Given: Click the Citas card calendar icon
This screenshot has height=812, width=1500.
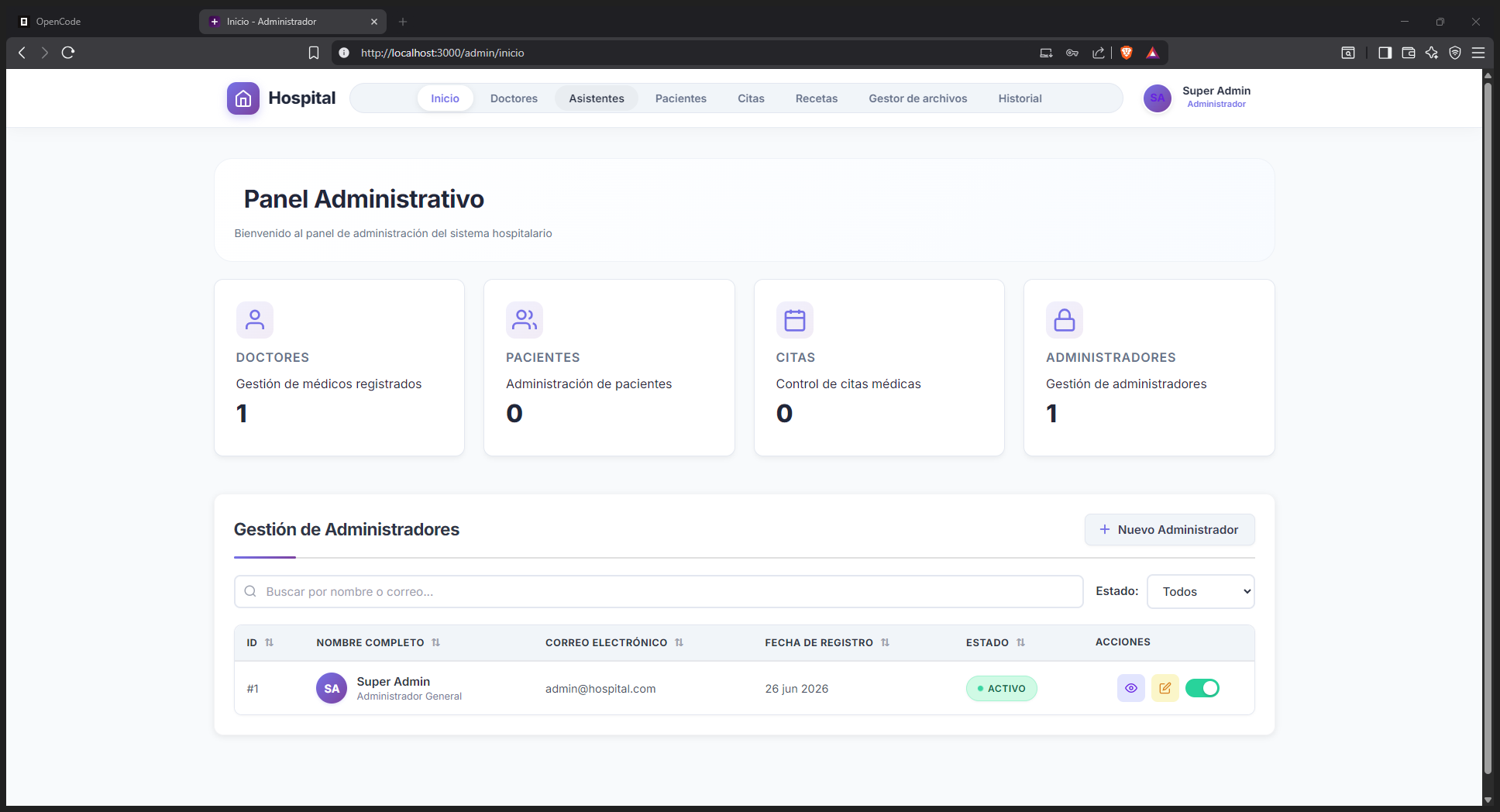Looking at the screenshot, I should click(x=795, y=320).
